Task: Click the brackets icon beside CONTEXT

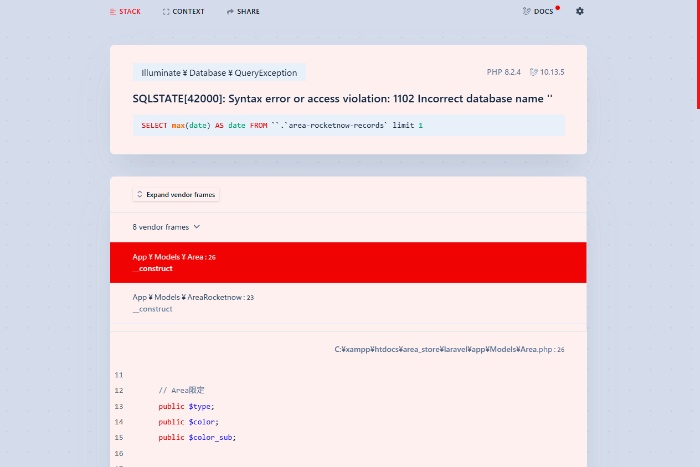Action: point(166,12)
